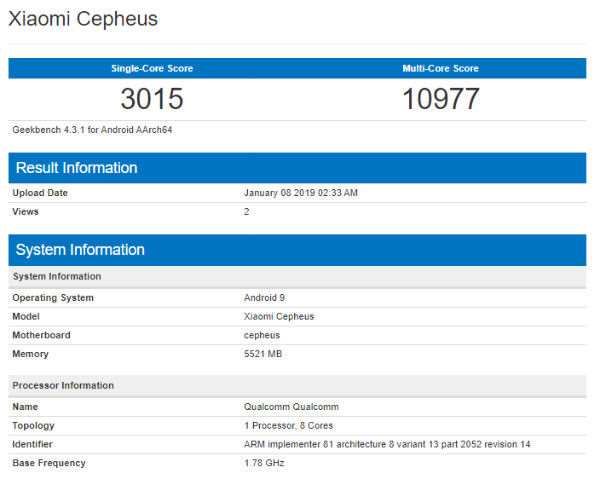Click the Xiaomi Cepheus page title
Image resolution: width=600 pixels, height=479 pixels.
(x=83, y=19)
